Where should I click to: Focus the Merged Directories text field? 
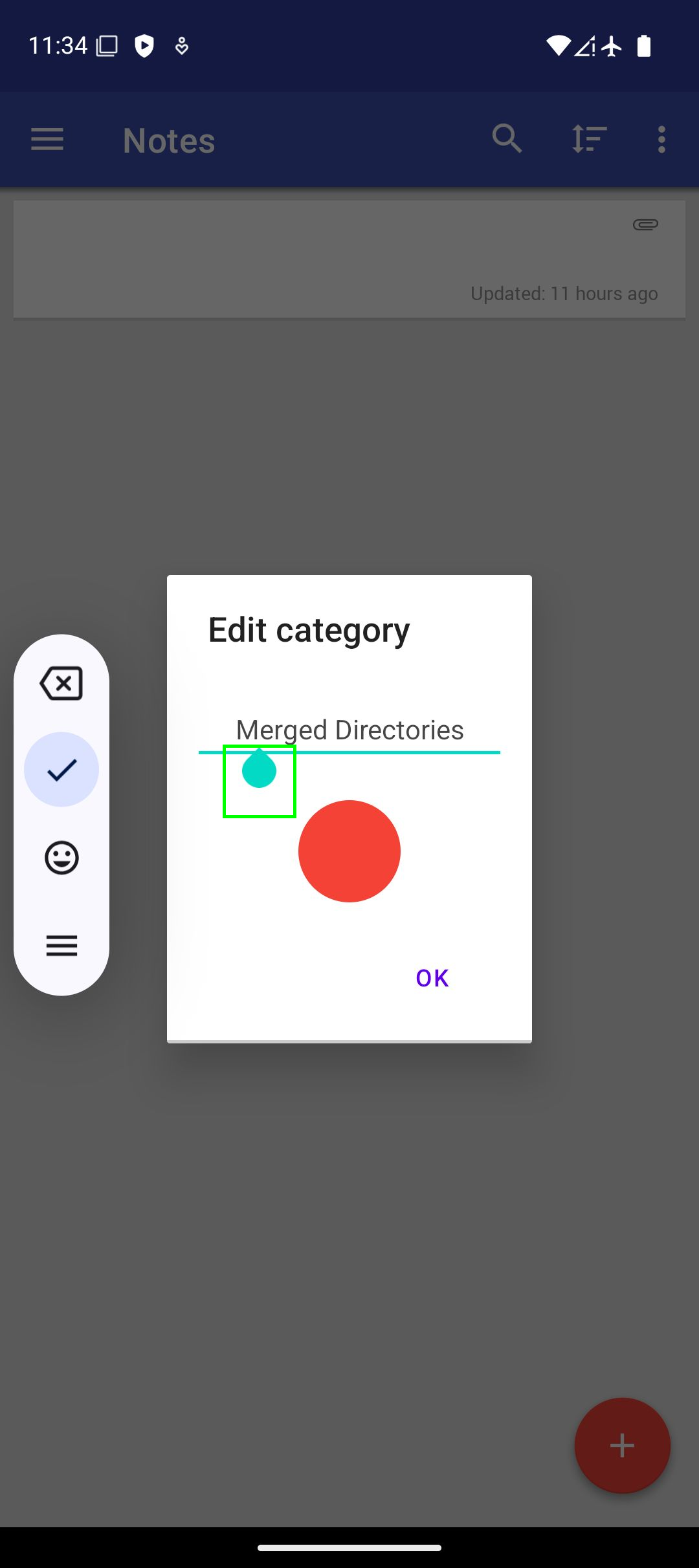click(x=349, y=730)
